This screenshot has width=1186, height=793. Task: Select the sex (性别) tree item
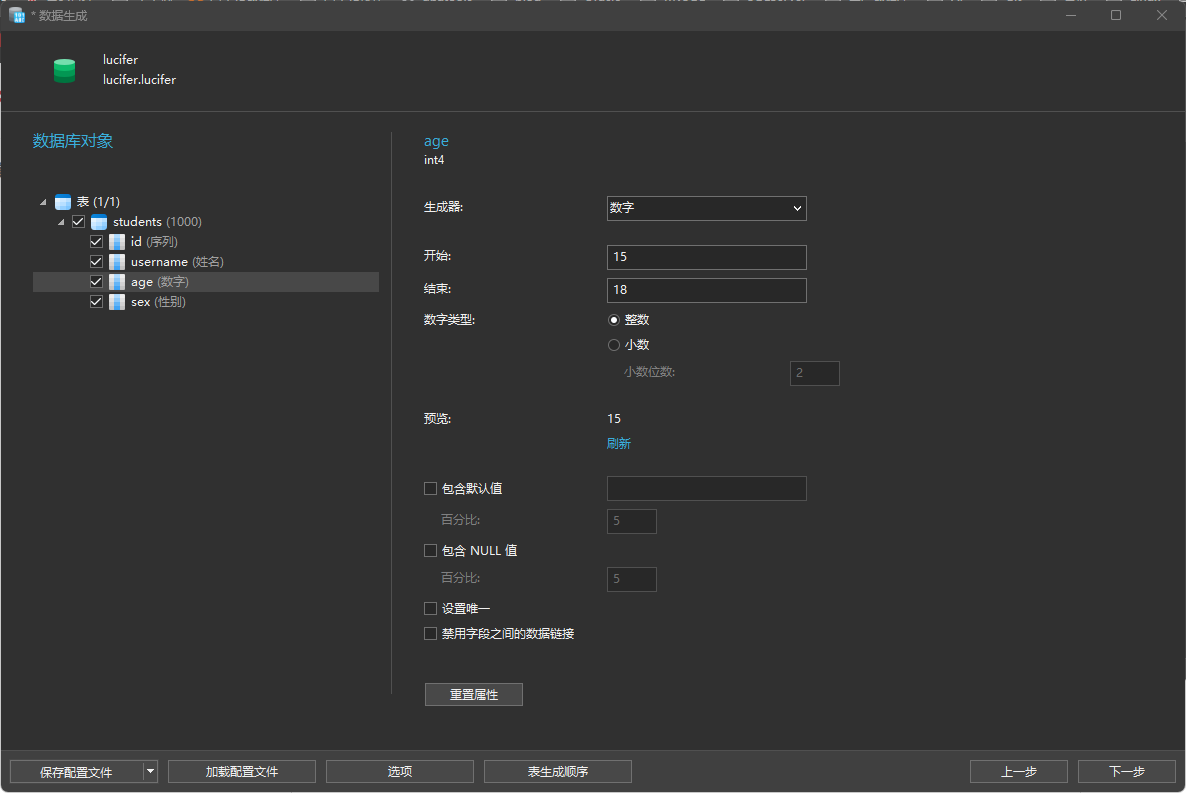[x=158, y=302]
